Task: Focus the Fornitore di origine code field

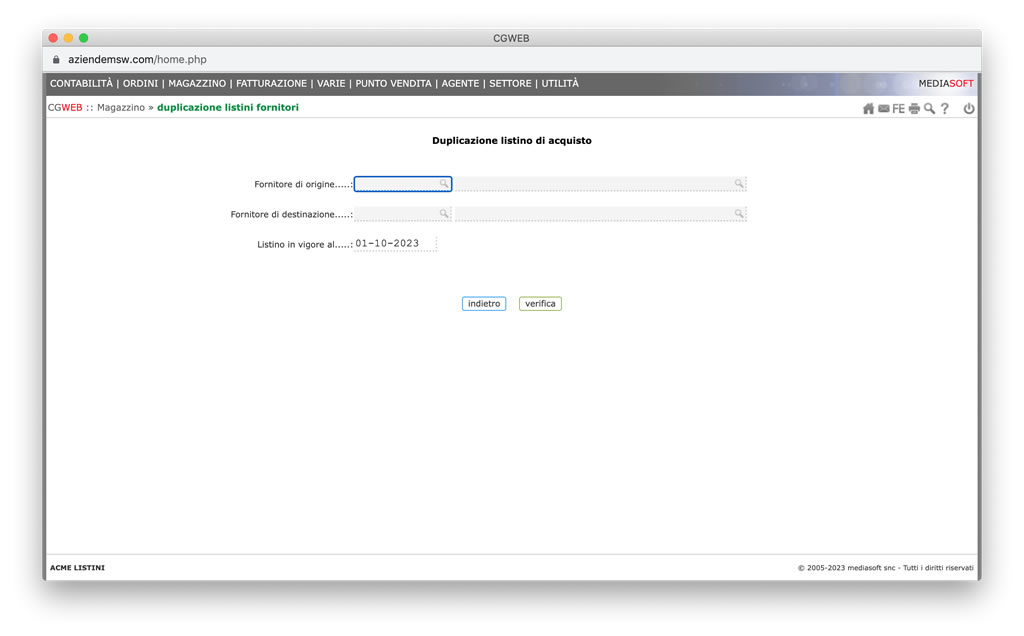Action: (403, 184)
